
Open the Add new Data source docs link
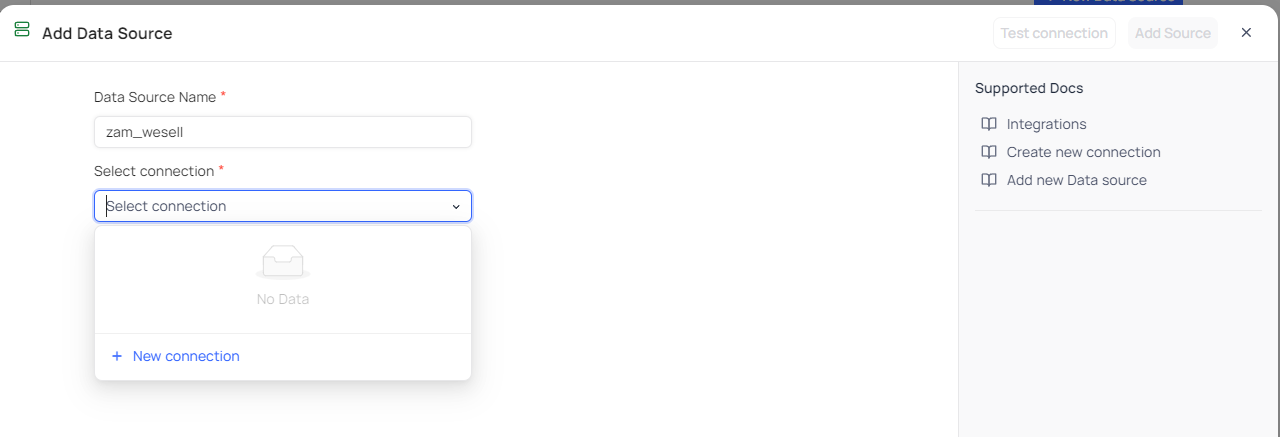(1076, 180)
